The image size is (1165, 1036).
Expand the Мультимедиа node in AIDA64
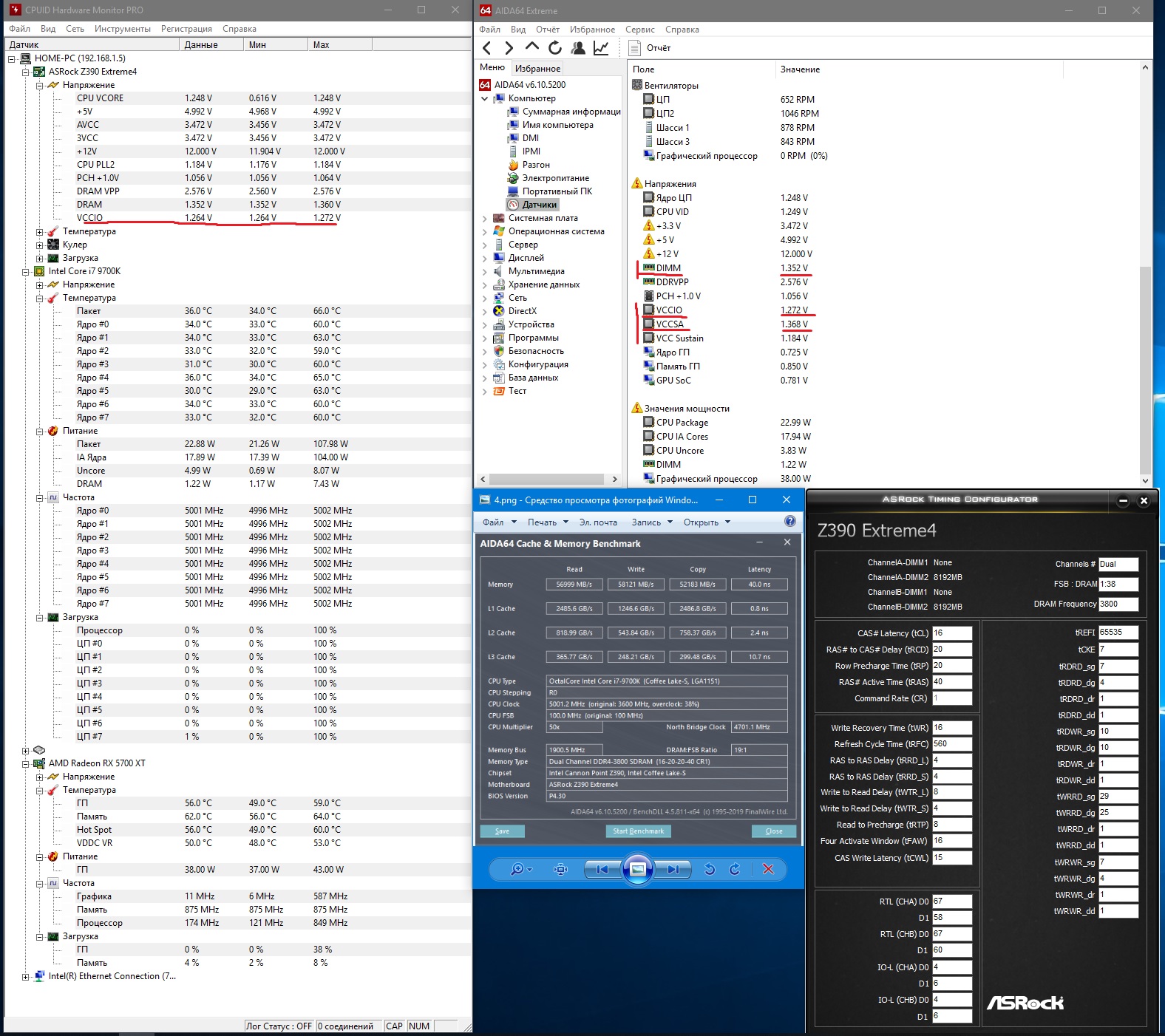pos(485,271)
